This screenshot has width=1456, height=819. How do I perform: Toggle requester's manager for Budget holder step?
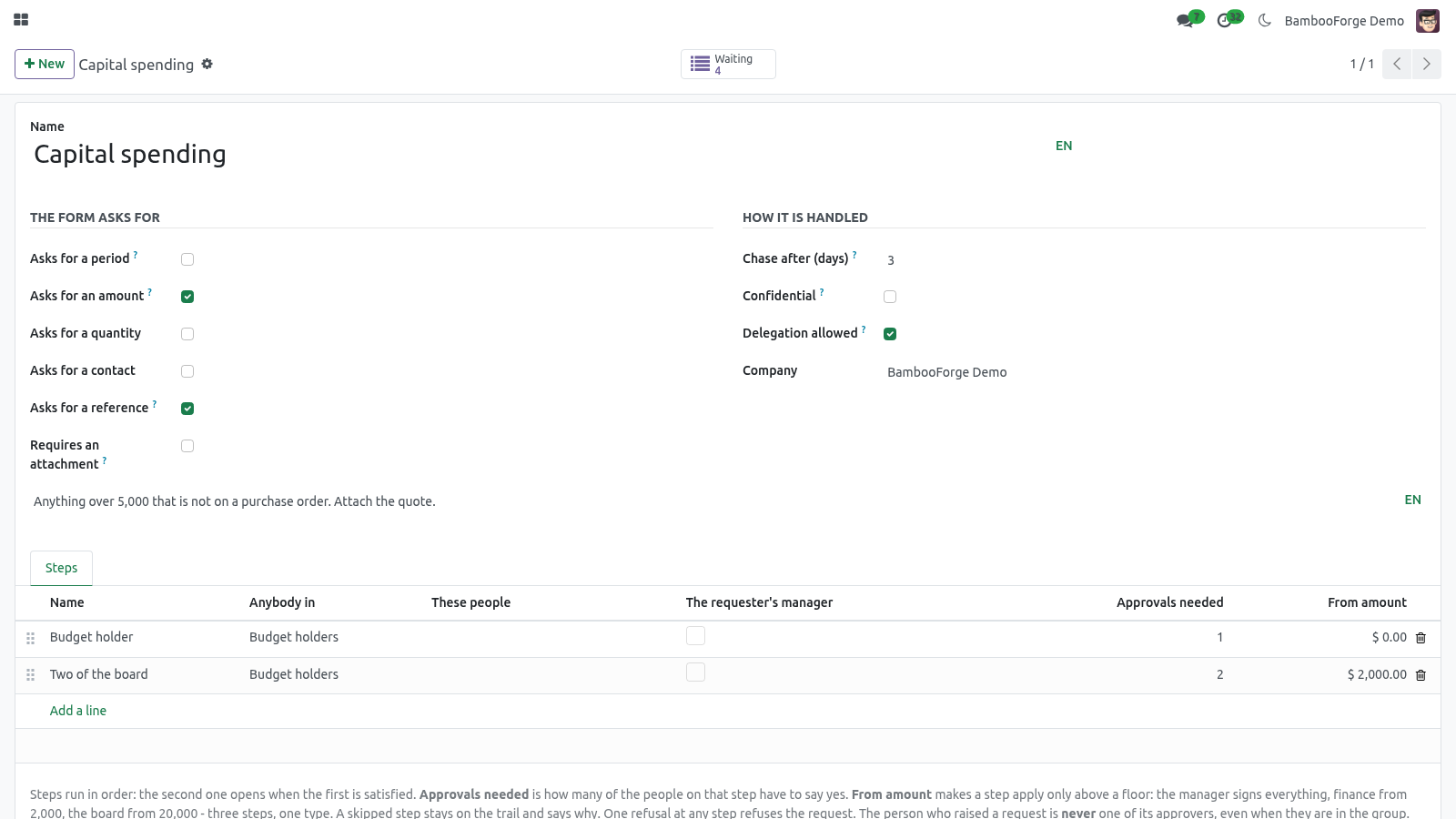pyautogui.click(x=695, y=636)
